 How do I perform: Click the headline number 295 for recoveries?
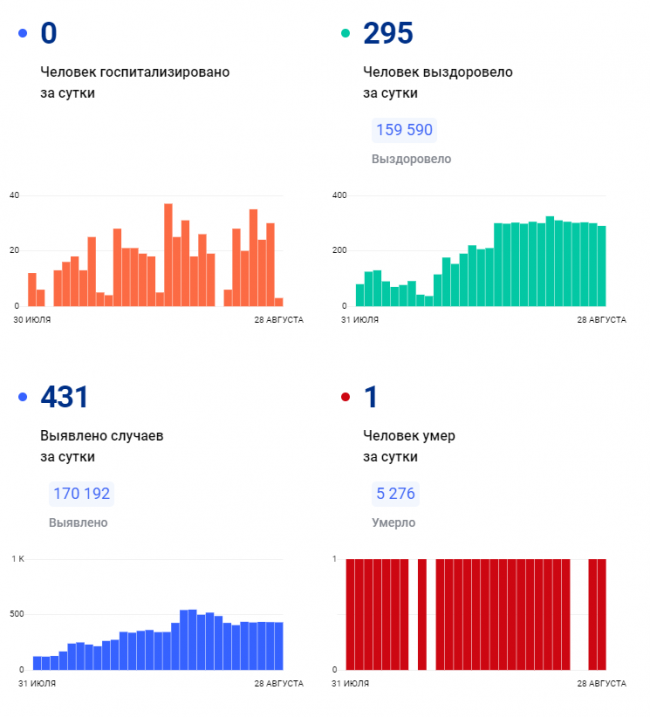(388, 33)
